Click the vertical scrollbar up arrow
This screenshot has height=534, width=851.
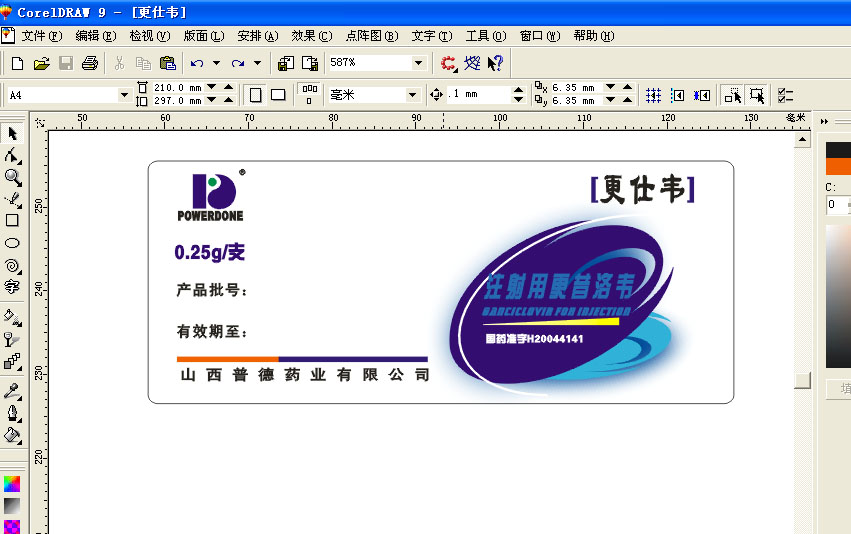point(803,141)
